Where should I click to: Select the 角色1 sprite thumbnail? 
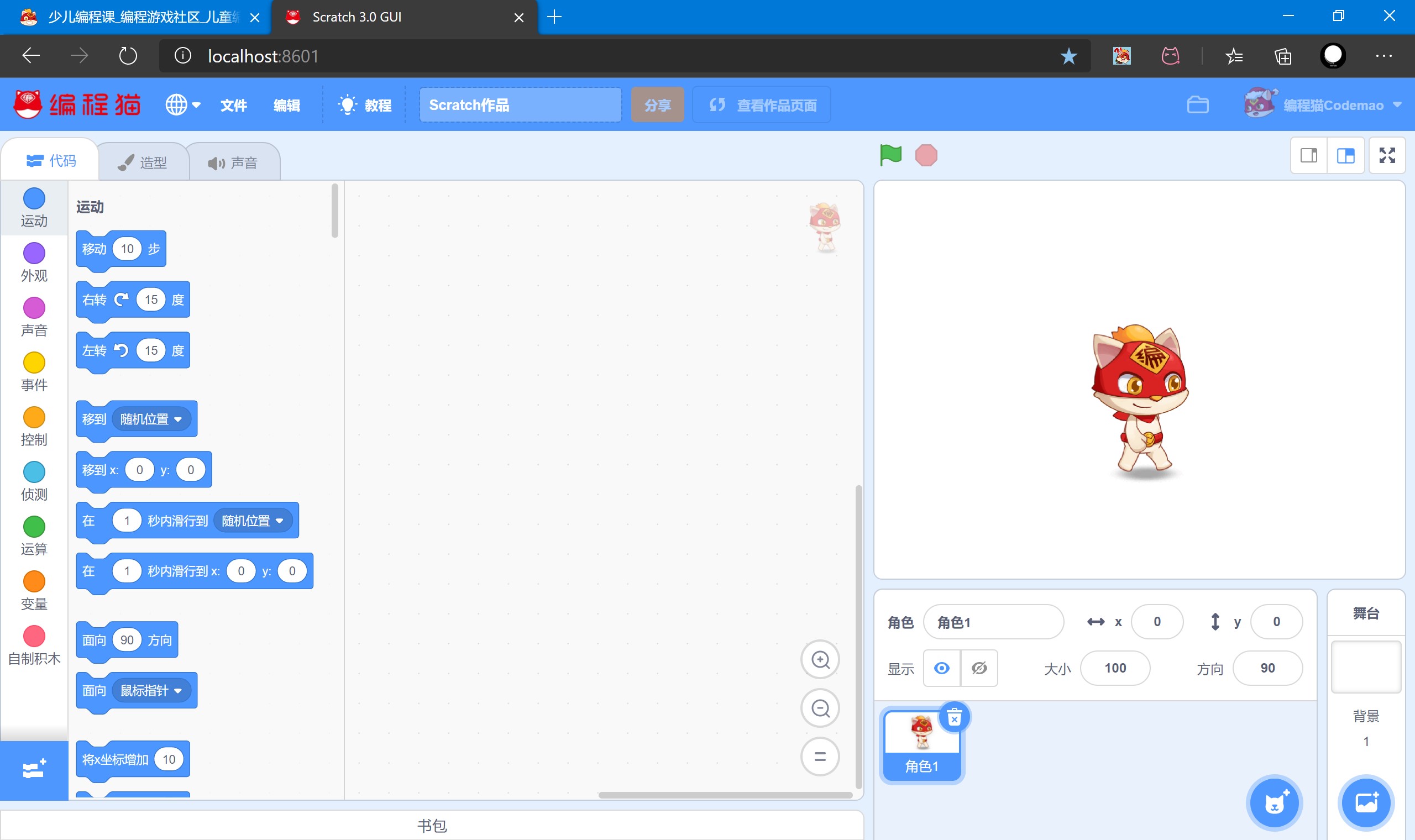922,745
